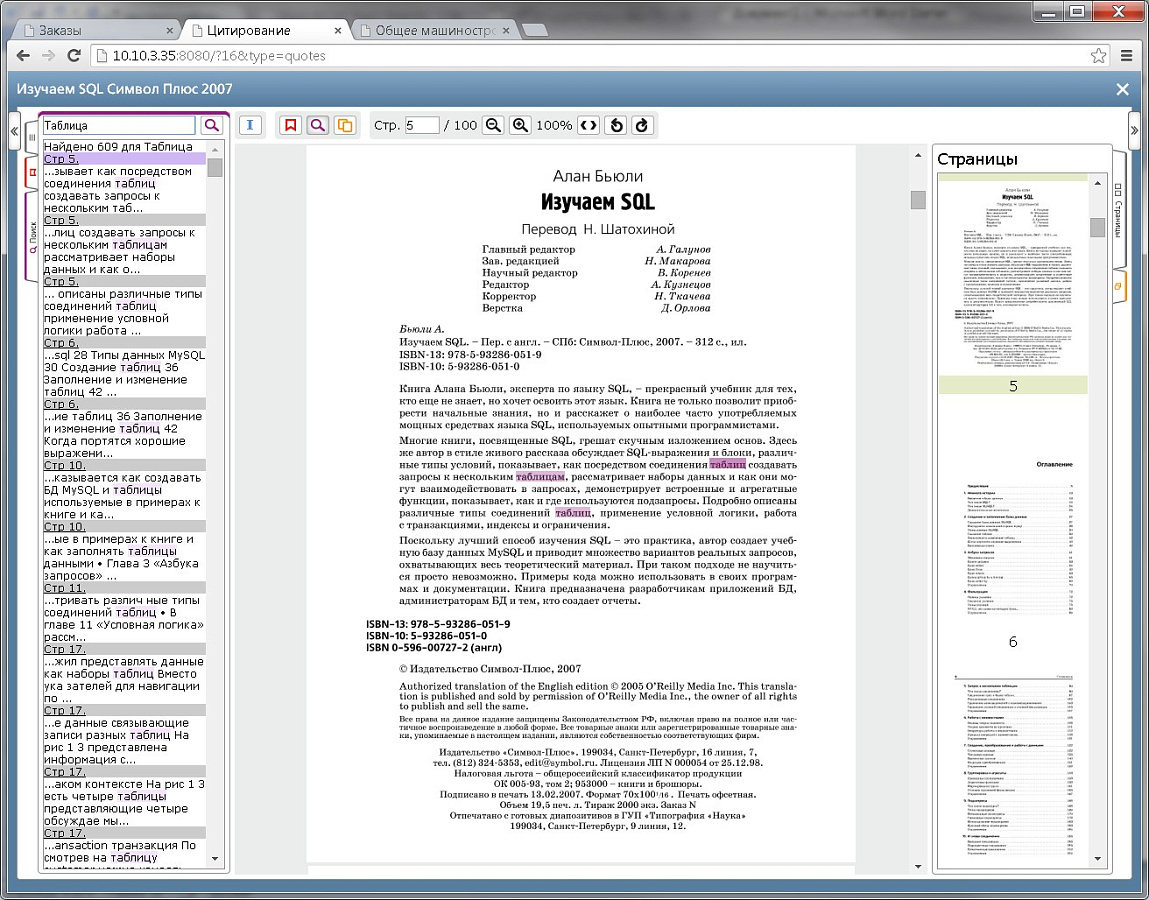Click the search results scrollbar thumb

[215, 167]
